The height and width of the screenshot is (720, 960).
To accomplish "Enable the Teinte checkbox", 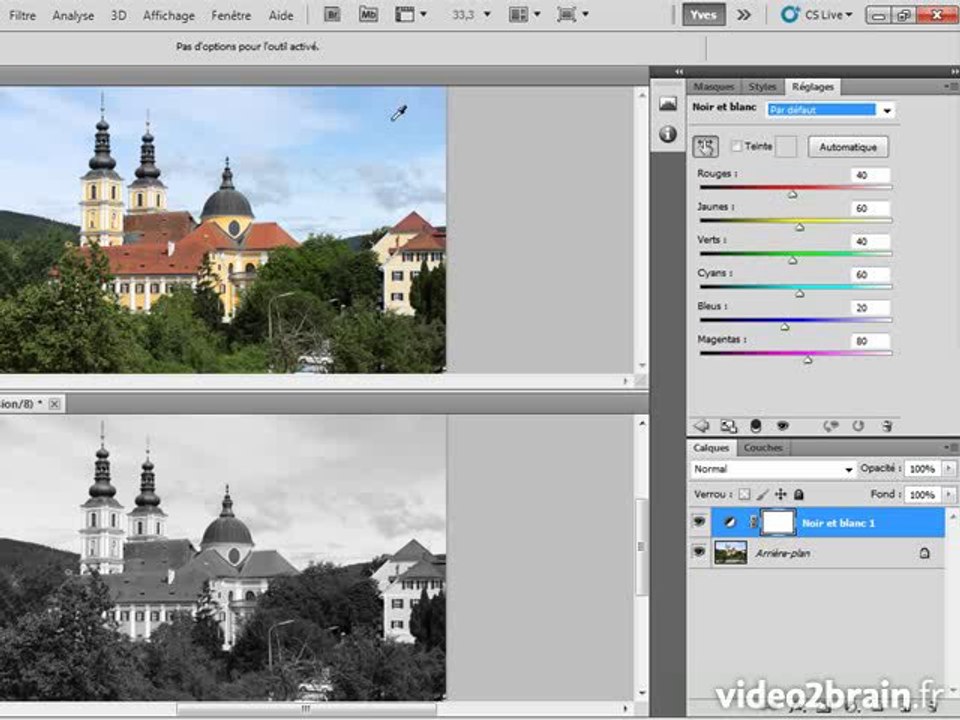I will tap(737, 146).
